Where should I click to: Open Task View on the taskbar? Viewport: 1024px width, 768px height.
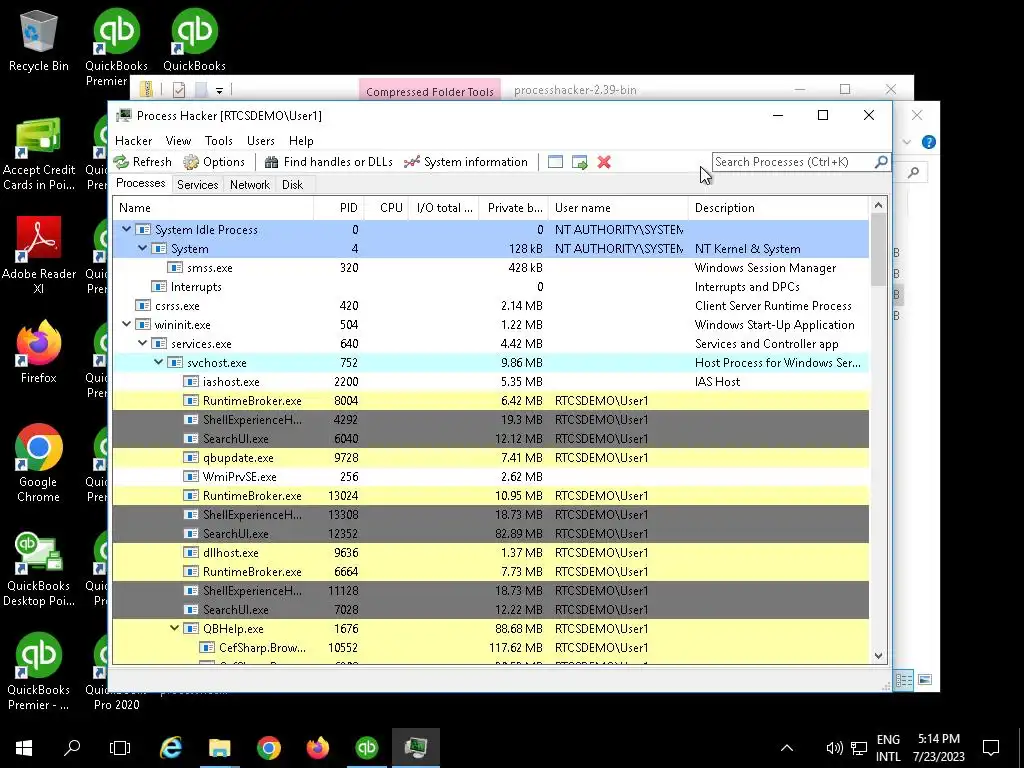click(x=120, y=748)
